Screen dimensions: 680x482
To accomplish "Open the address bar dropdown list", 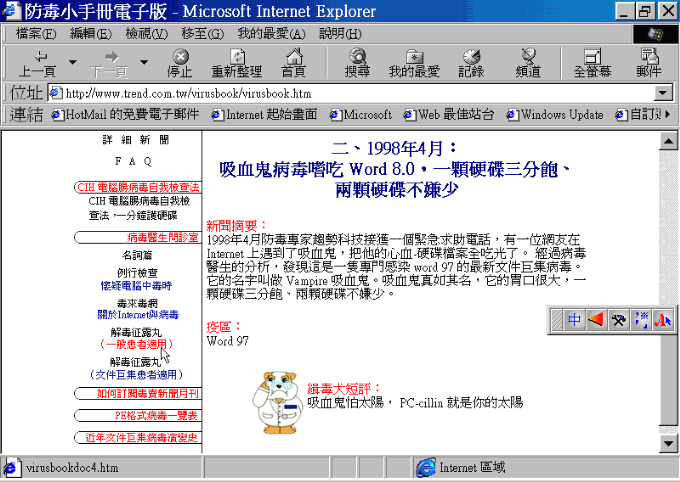I will (663, 93).
